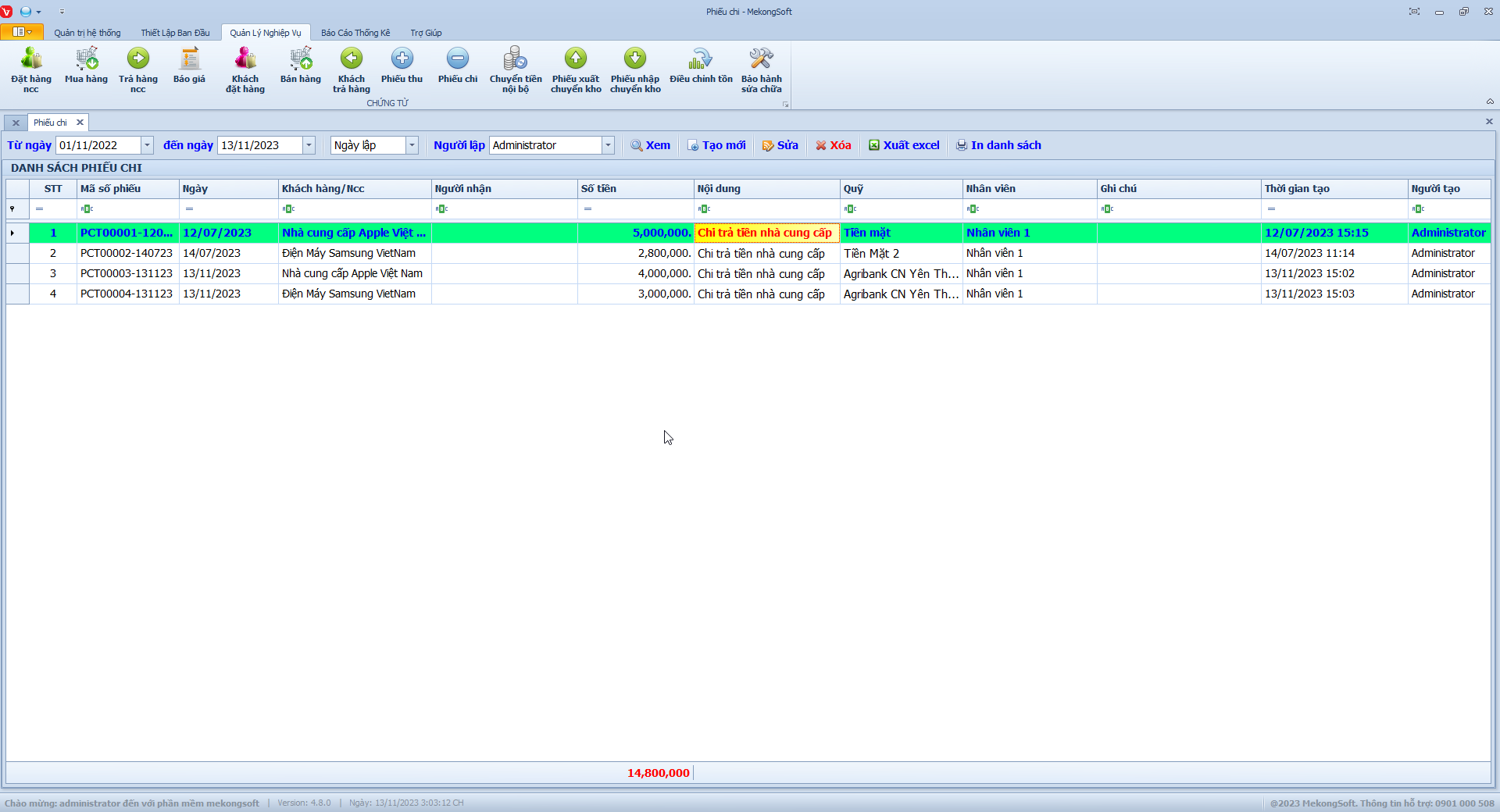The image size is (1500, 812).
Task: Expand the Từ ngày date dropdown
Action: point(147,145)
